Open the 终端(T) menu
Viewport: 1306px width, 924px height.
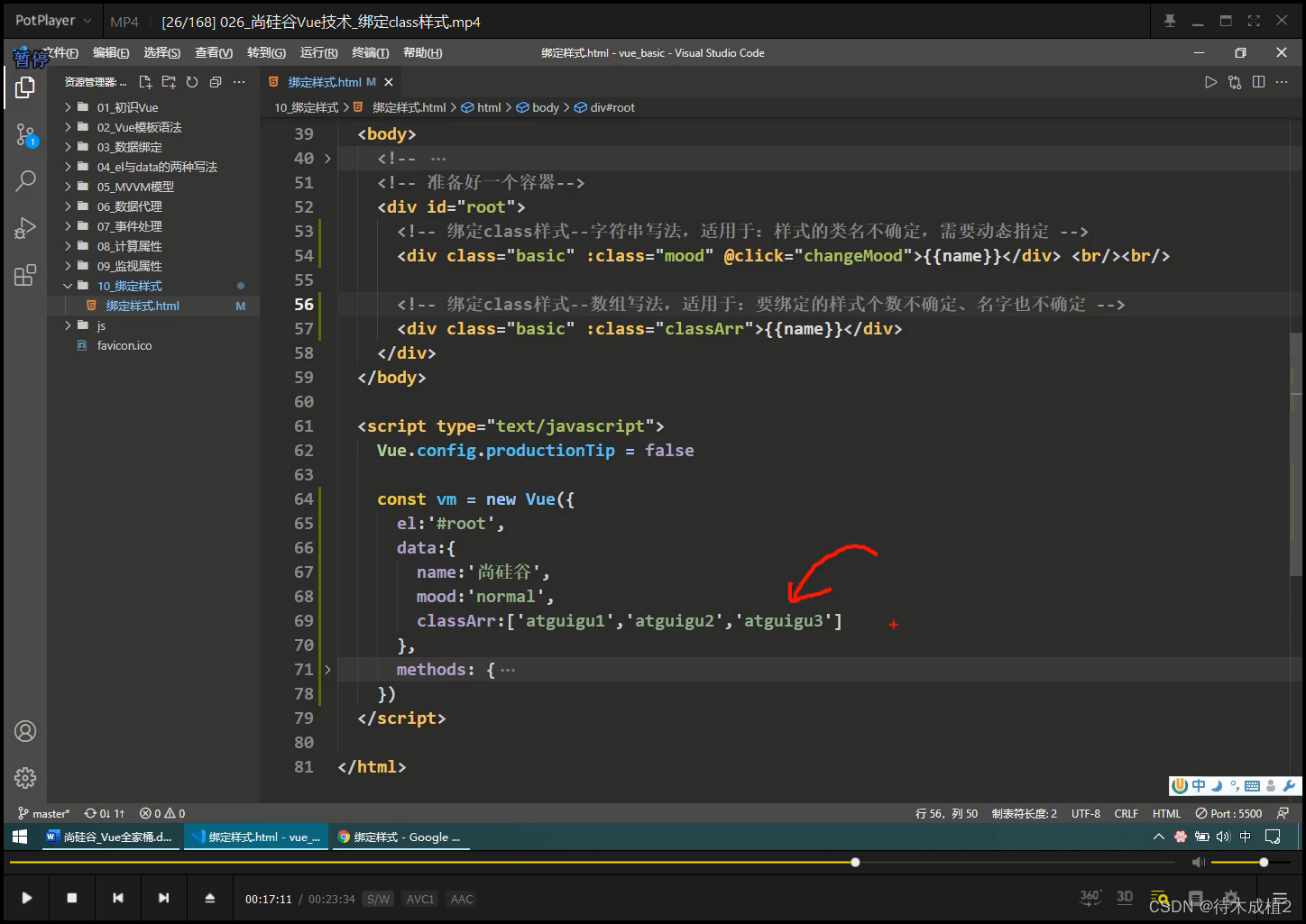(370, 53)
